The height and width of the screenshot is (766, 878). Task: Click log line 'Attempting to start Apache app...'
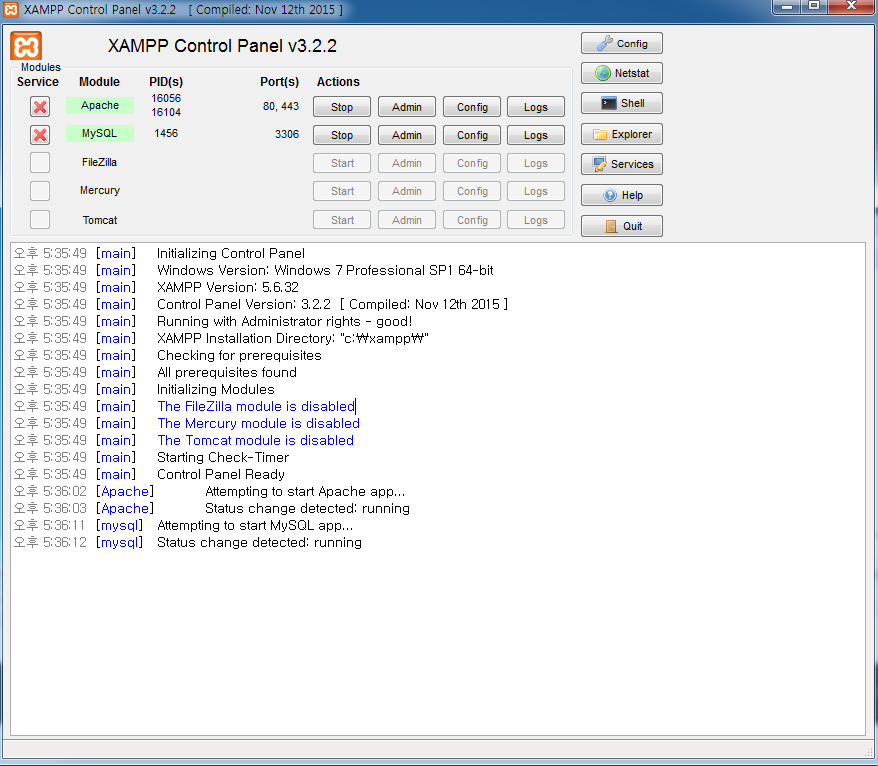coord(305,492)
